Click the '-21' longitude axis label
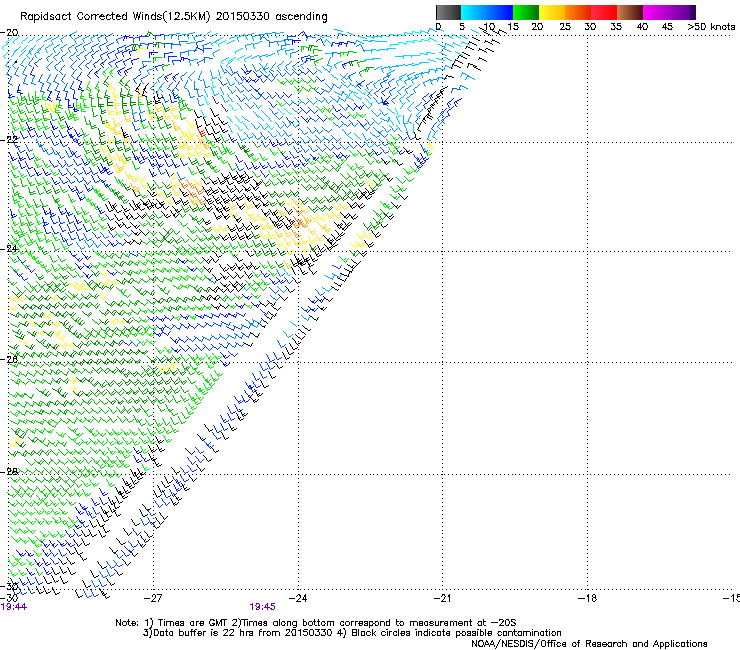 [442, 599]
